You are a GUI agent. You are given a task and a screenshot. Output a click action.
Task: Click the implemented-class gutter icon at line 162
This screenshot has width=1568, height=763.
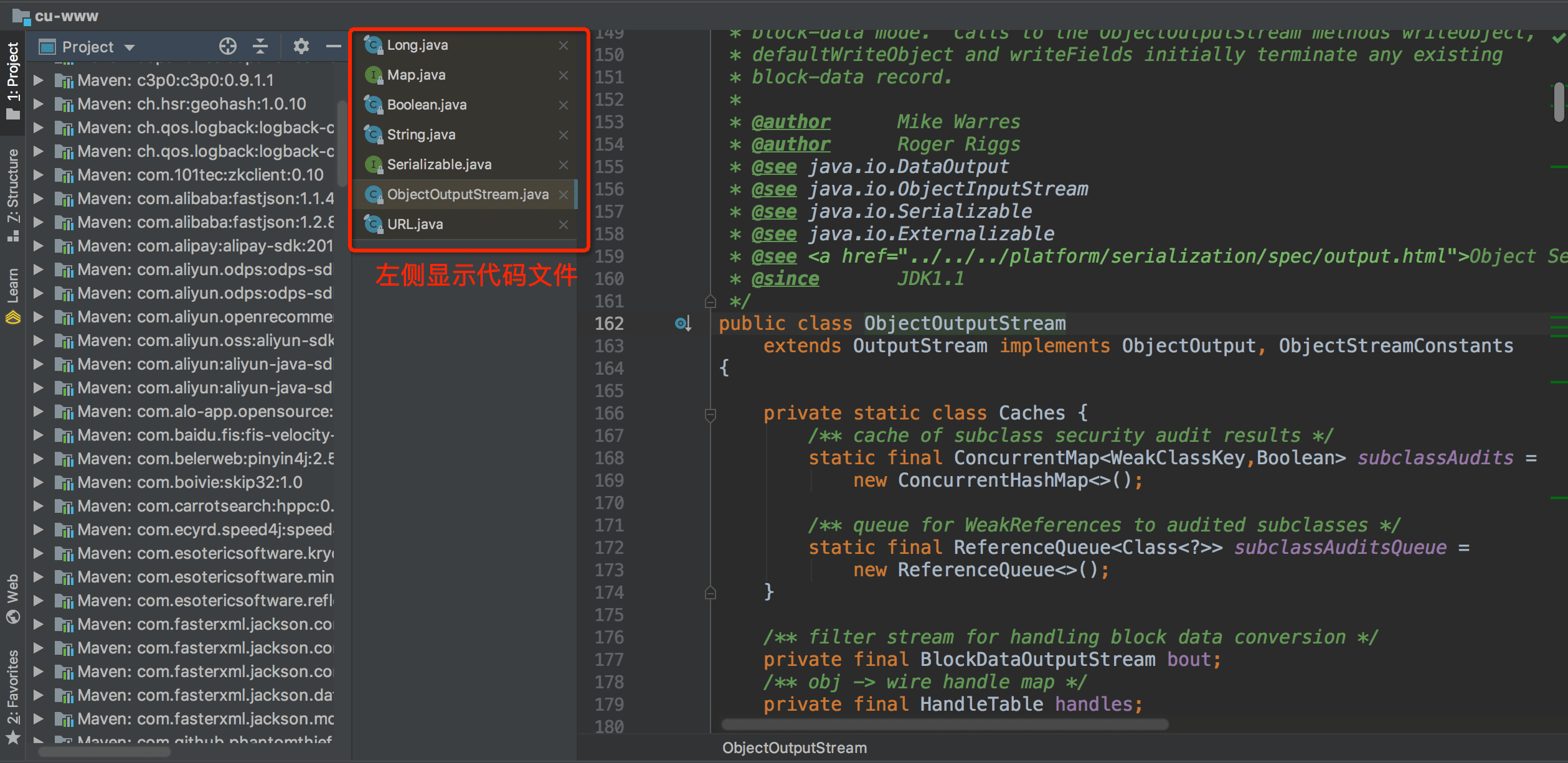tap(683, 324)
